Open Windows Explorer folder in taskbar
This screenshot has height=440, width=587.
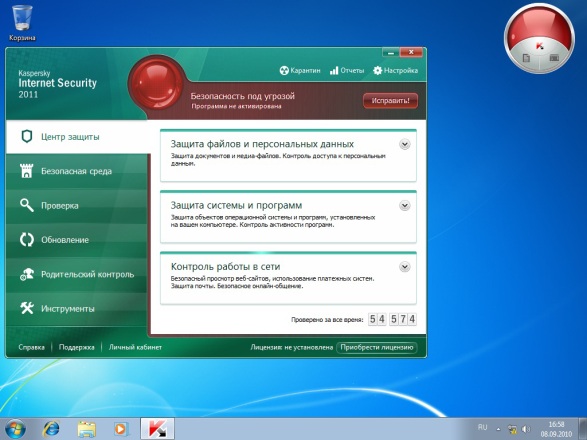[x=86, y=429]
